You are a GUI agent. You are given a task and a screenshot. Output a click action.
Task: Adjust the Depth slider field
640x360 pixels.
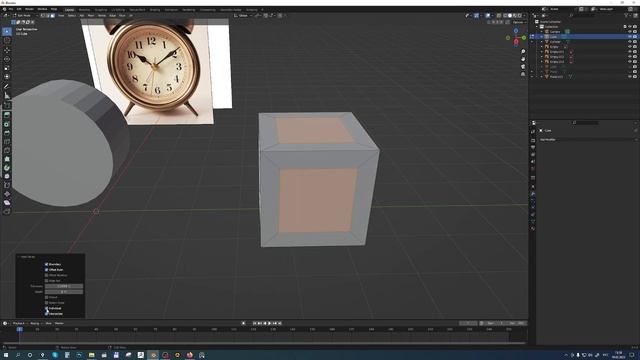click(64, 292)
